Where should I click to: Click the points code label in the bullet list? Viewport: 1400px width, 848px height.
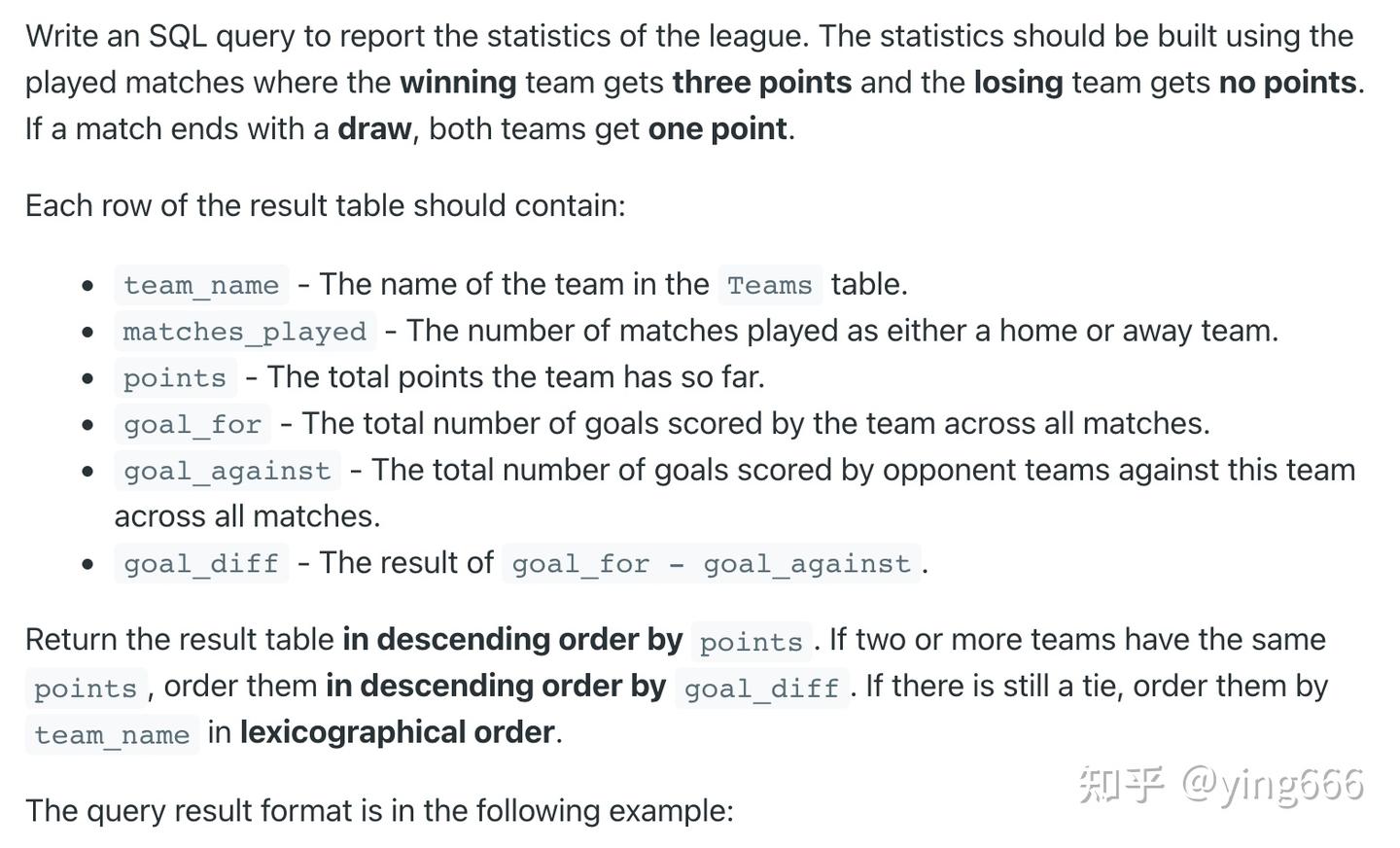pos(175,378)
